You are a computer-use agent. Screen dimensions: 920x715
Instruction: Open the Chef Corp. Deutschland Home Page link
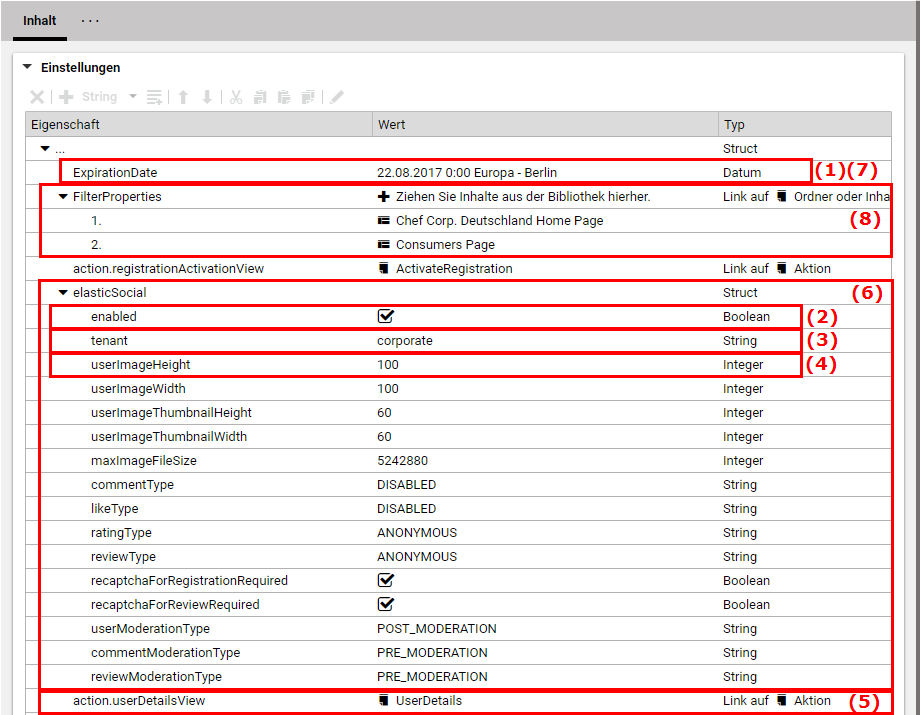pos(498,220)
